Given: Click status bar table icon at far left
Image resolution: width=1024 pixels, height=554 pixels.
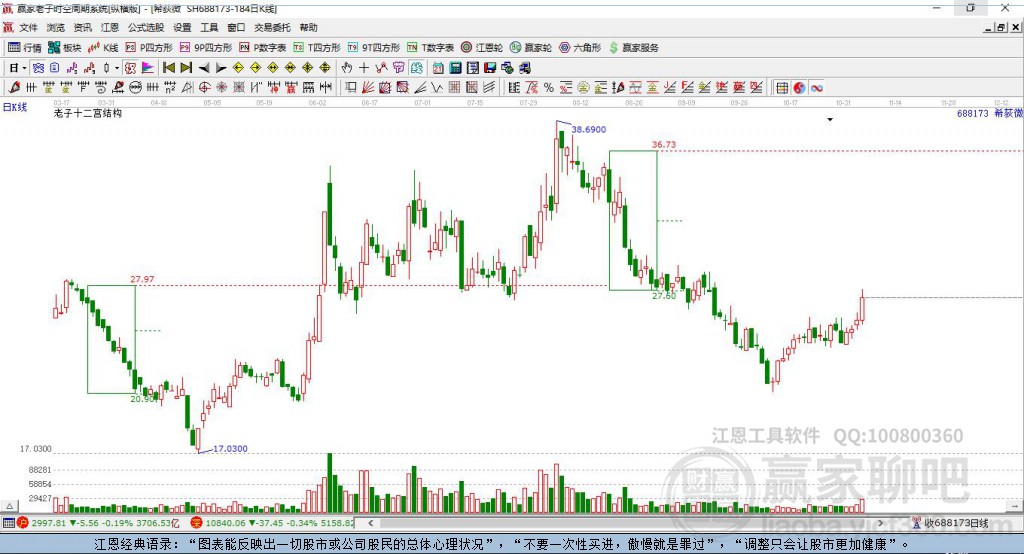Looking at the screenshot, I should point(8,523).
